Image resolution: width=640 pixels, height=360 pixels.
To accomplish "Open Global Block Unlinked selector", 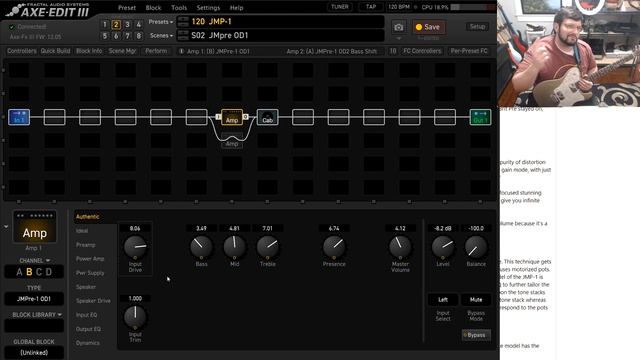I will 34,352.
